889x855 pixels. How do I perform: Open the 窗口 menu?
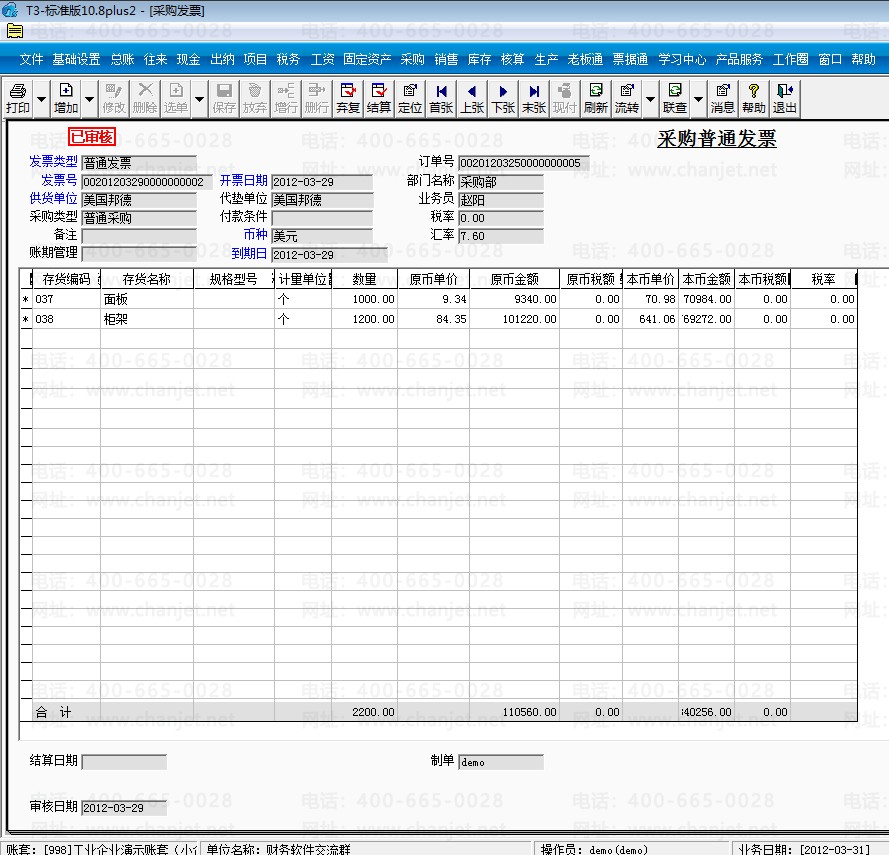pos(830,59)
